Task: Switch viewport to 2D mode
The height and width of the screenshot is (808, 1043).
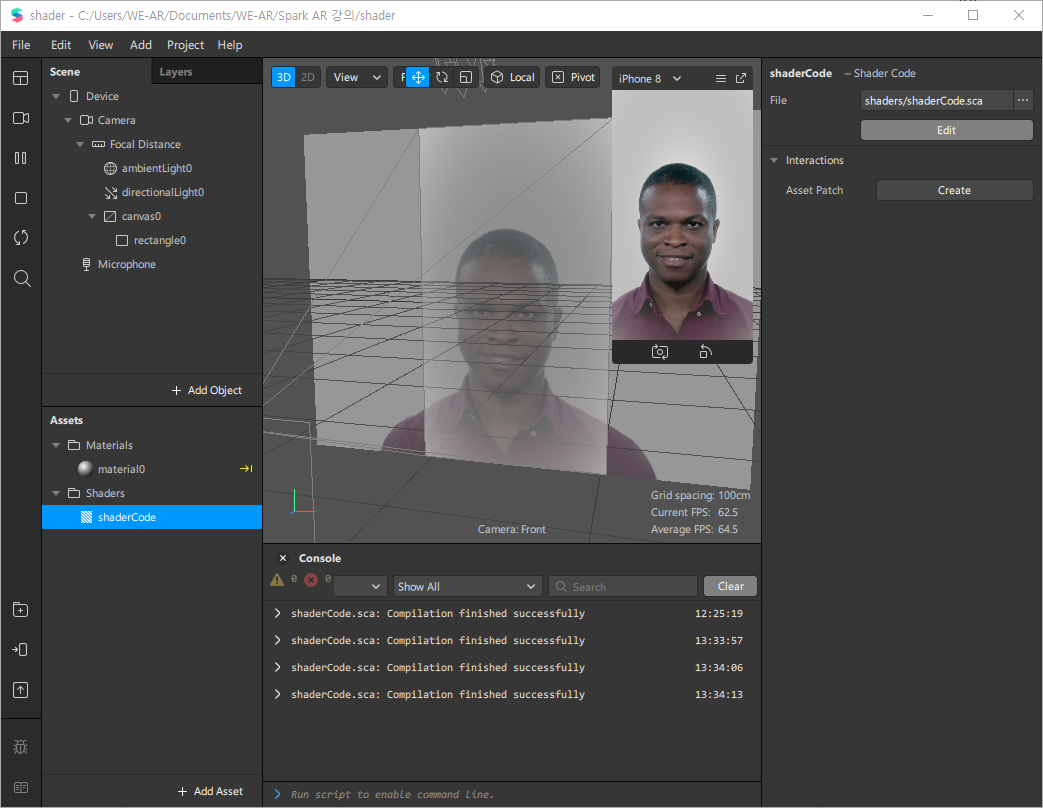Action: [x=307, y=77]
